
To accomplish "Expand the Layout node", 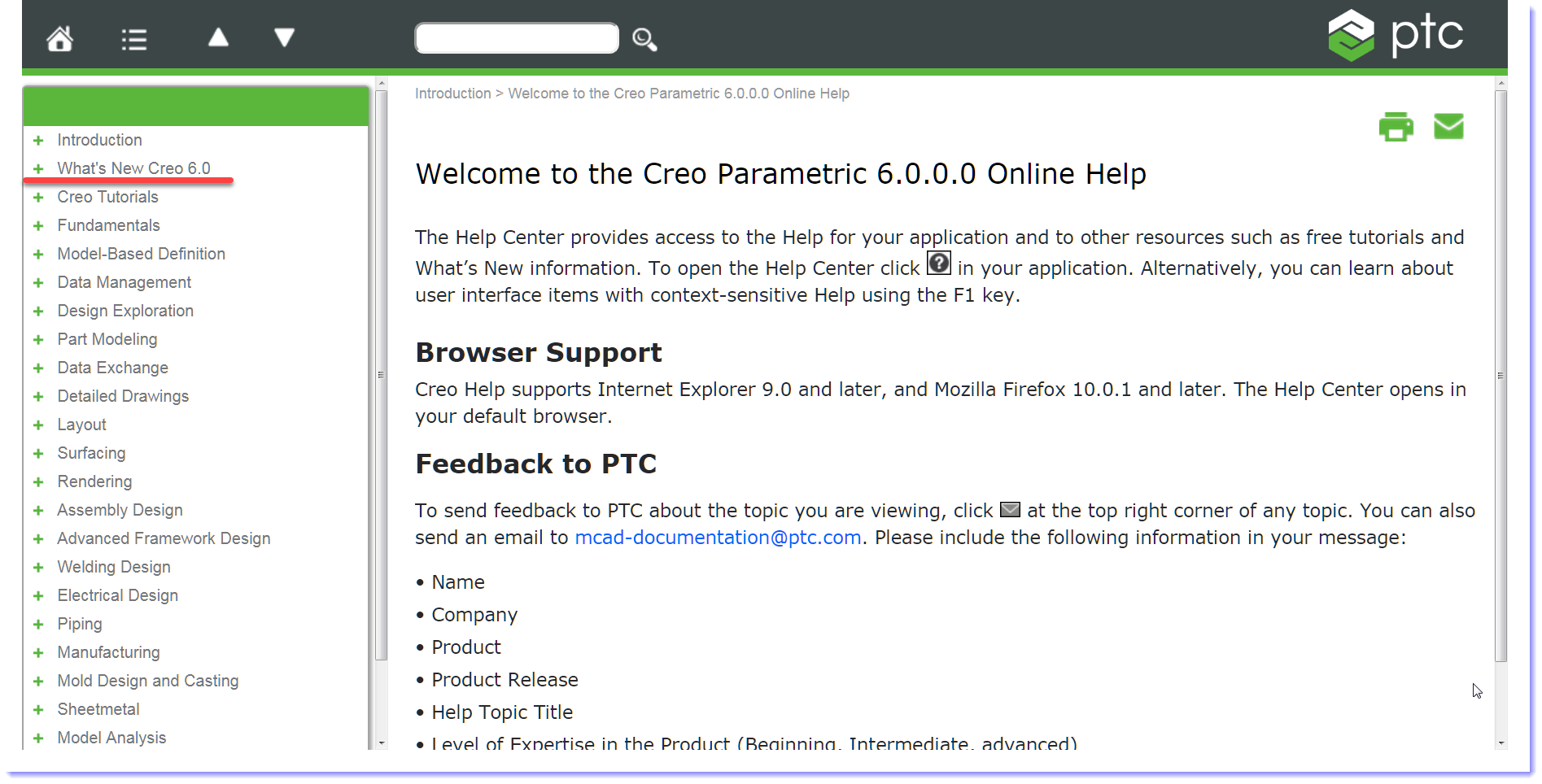I will (38, 425).
